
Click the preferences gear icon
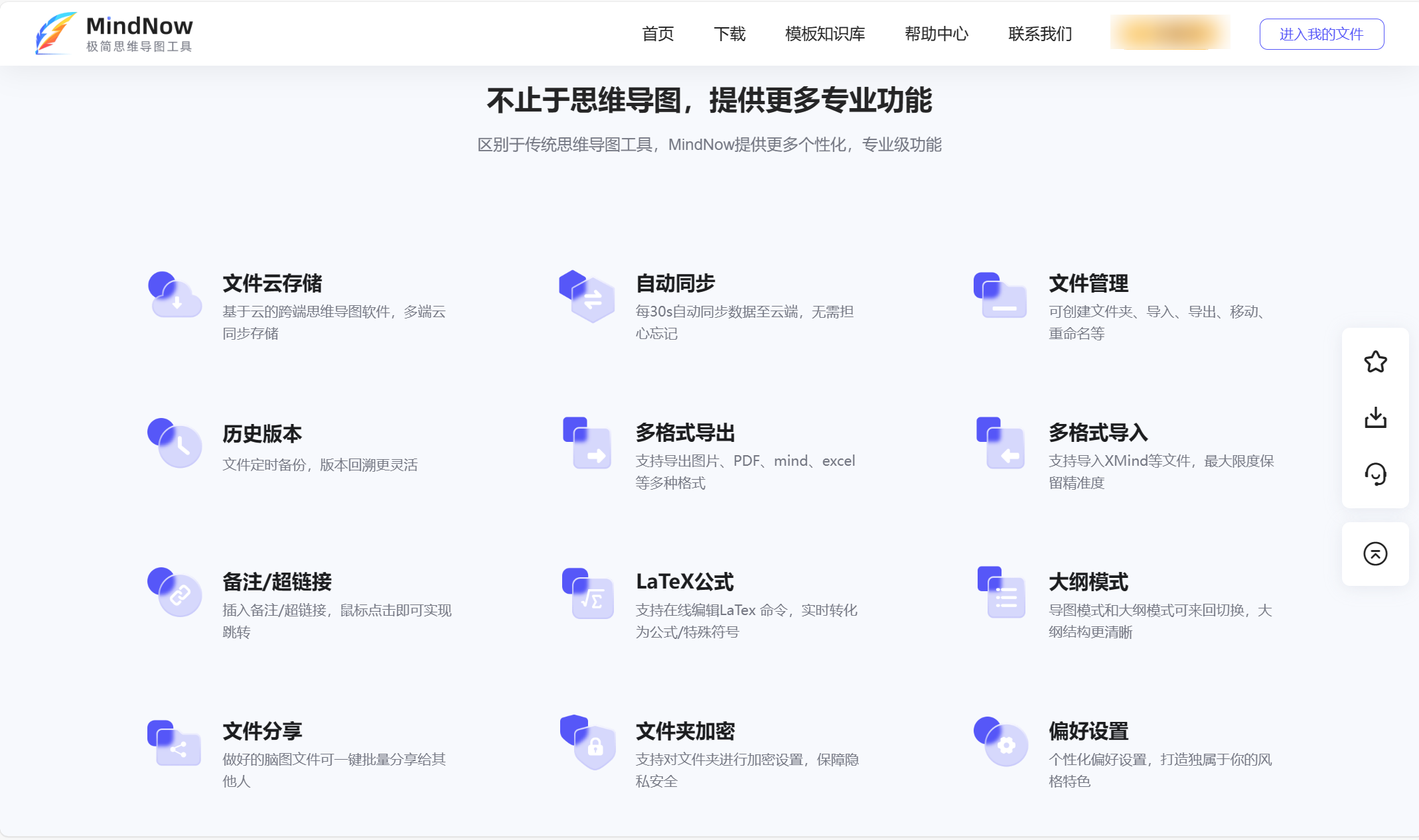[1001, 742]
